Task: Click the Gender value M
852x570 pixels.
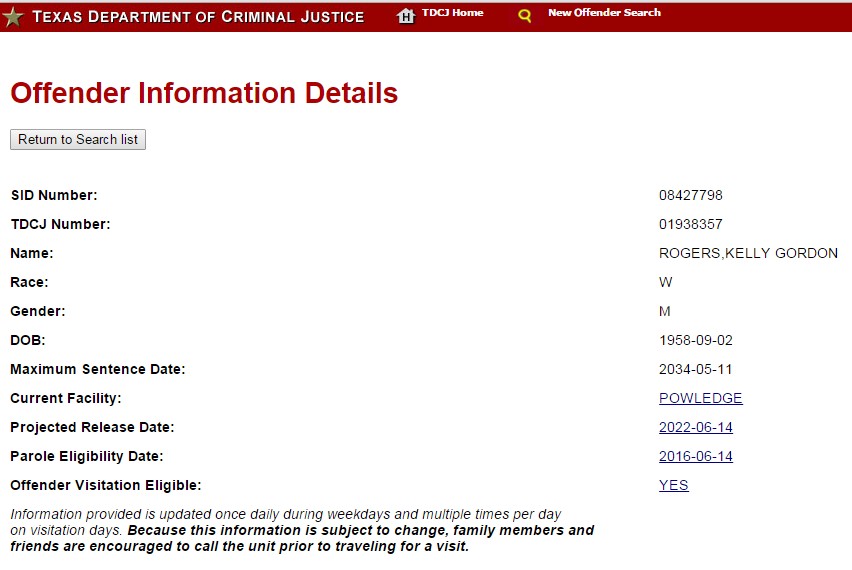Action: (665, 311)
